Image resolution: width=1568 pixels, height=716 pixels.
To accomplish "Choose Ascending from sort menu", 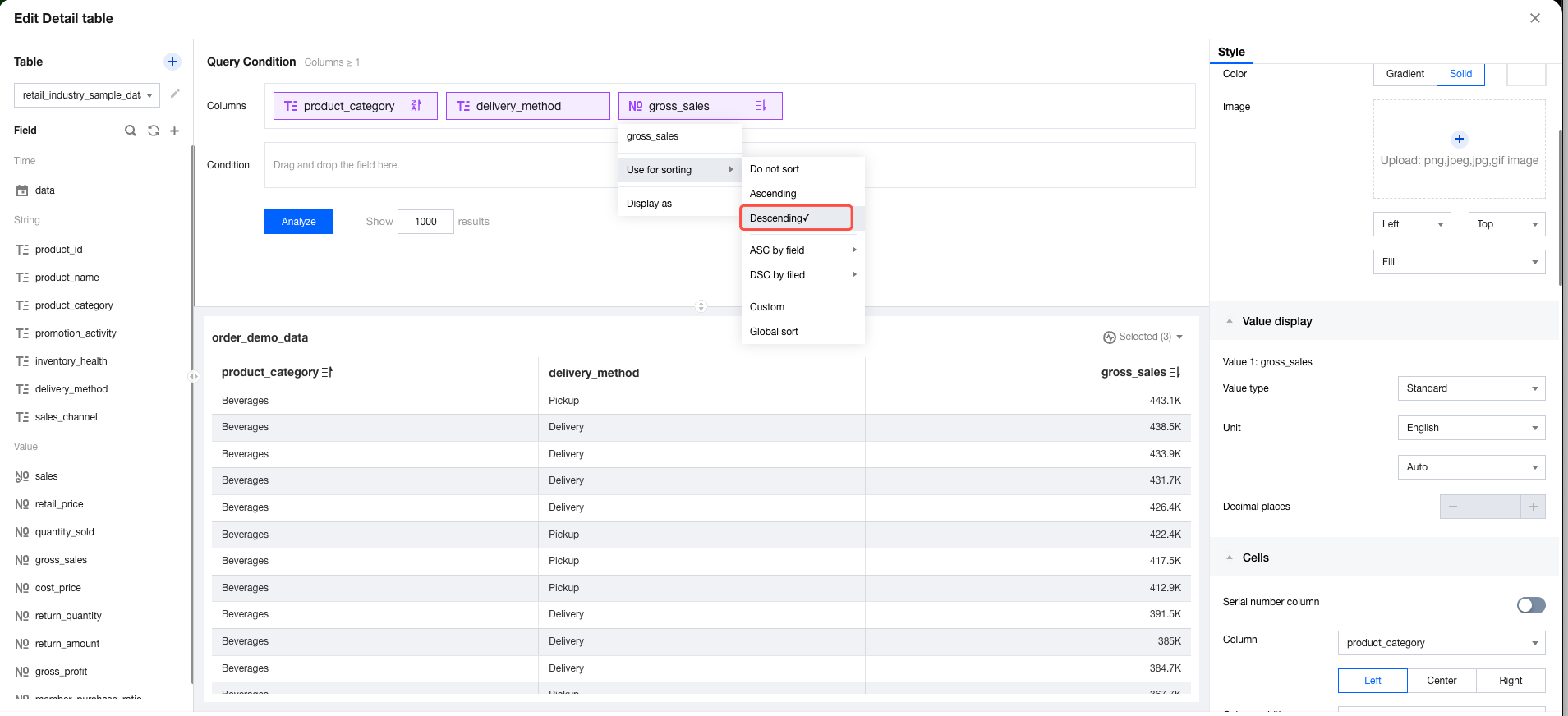I will 773,194.
